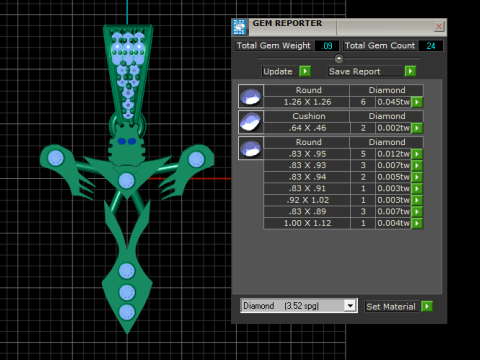Screen dimensions: 480x360
Task: Click the green Update arrow button
Action: click(305, 71)
